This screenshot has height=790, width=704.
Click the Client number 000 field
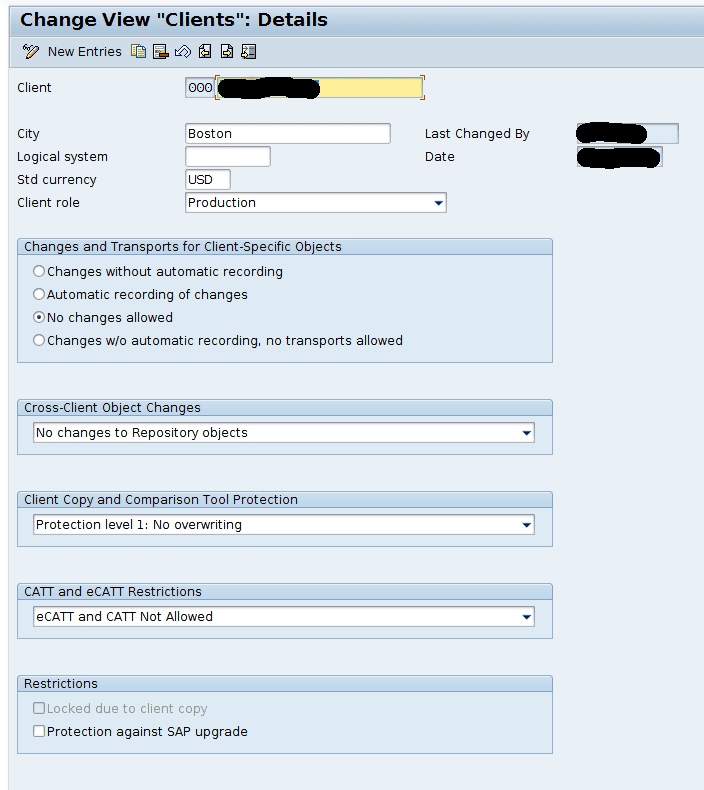[200, 88]
